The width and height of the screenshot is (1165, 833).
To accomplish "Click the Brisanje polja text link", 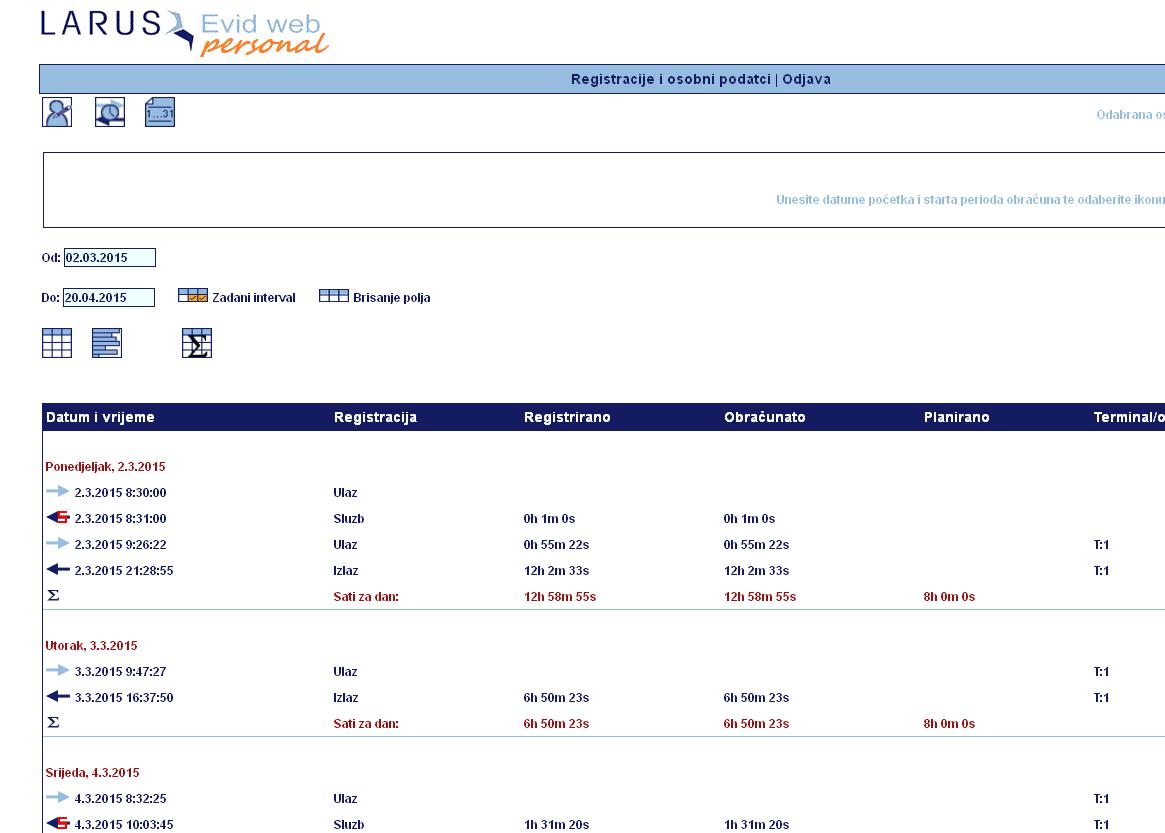I will [x=391, y=298].
